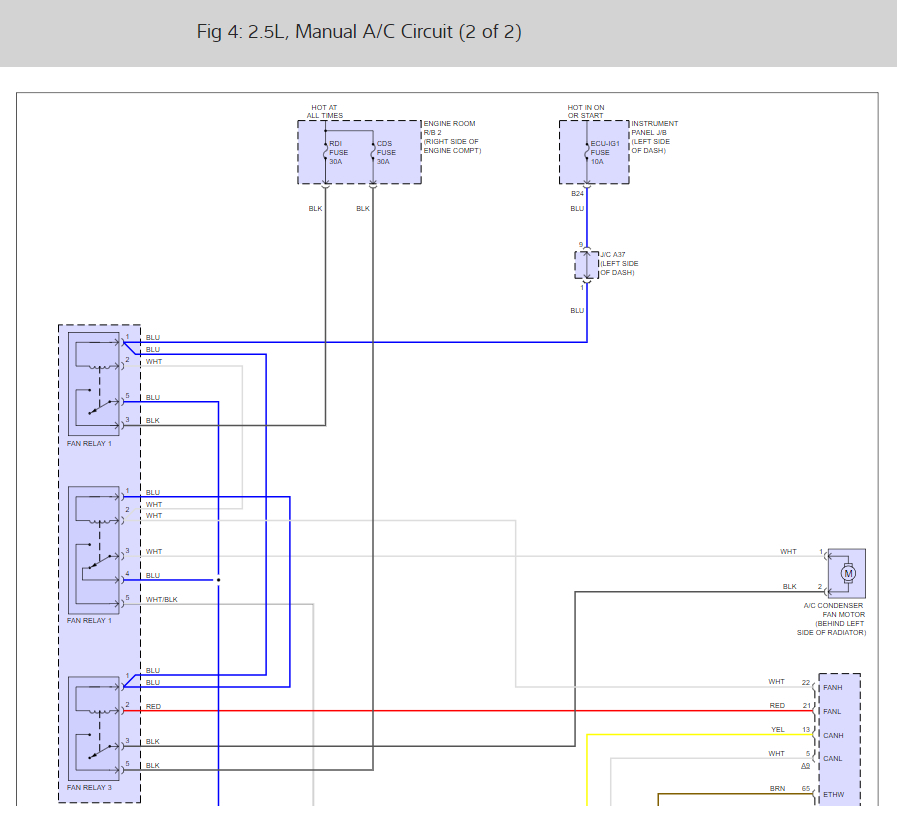Click the FANL terminal label
Image resolution: width=897 pixels, height=820 pixels.
[x=832, y=711]
